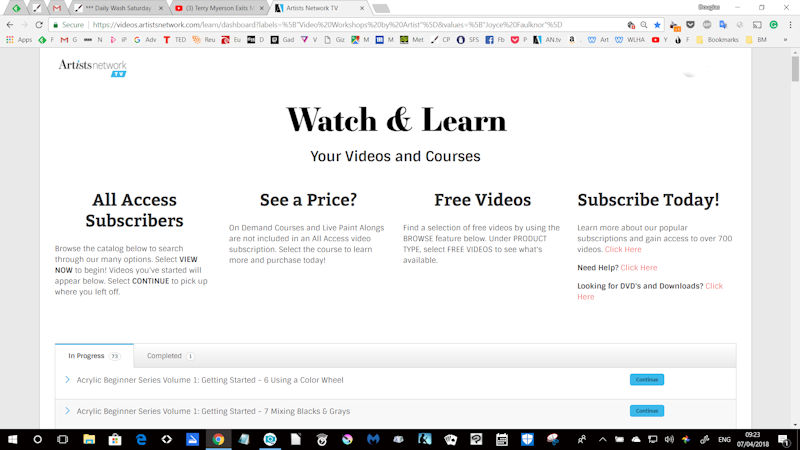Go back with browser back arrow
800x450 pixels.
[10, 24]
